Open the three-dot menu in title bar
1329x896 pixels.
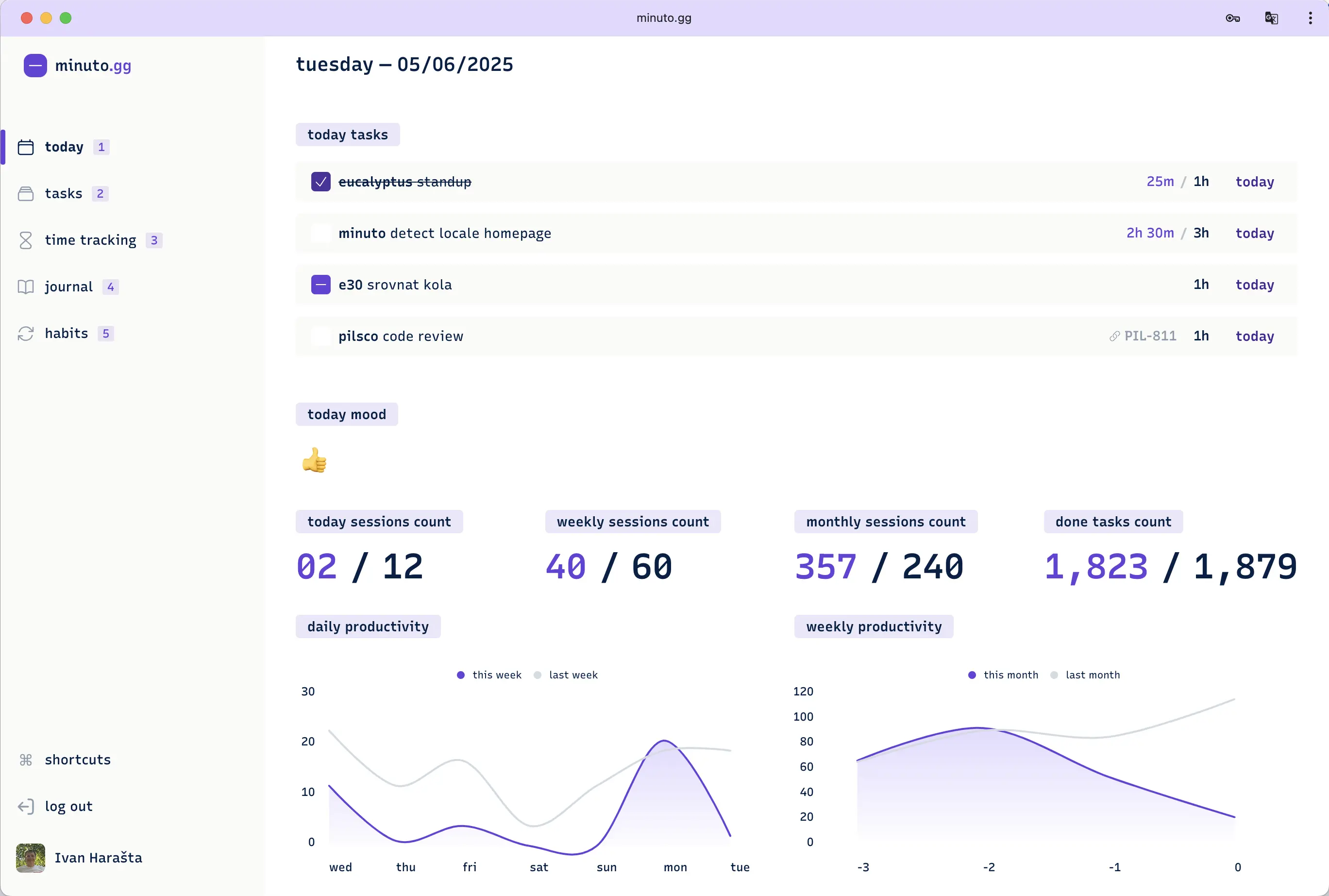(x=1309, y=17)
